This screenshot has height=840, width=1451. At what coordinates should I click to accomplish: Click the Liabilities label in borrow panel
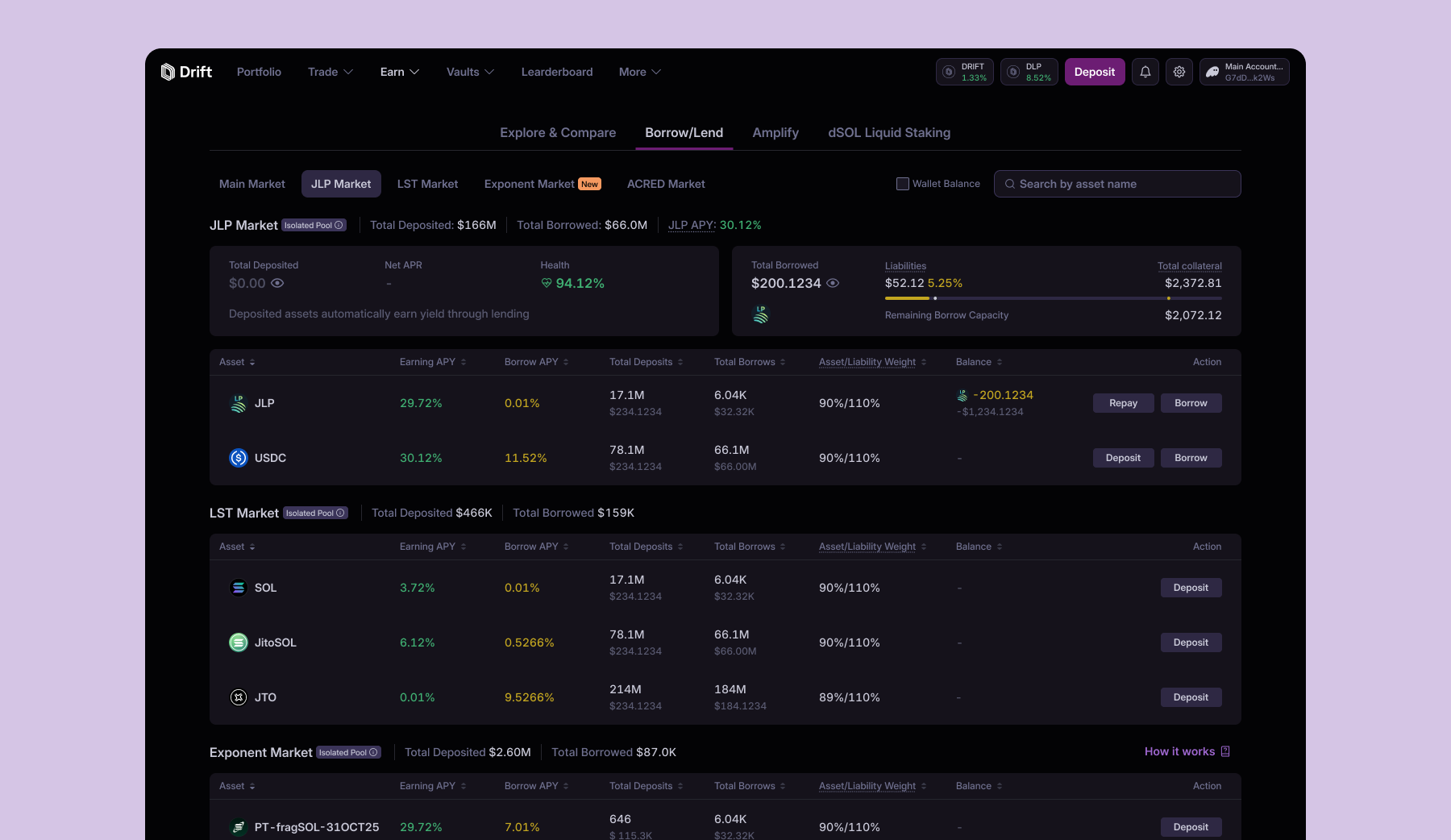pyautogui.click(x=906, y=266)
